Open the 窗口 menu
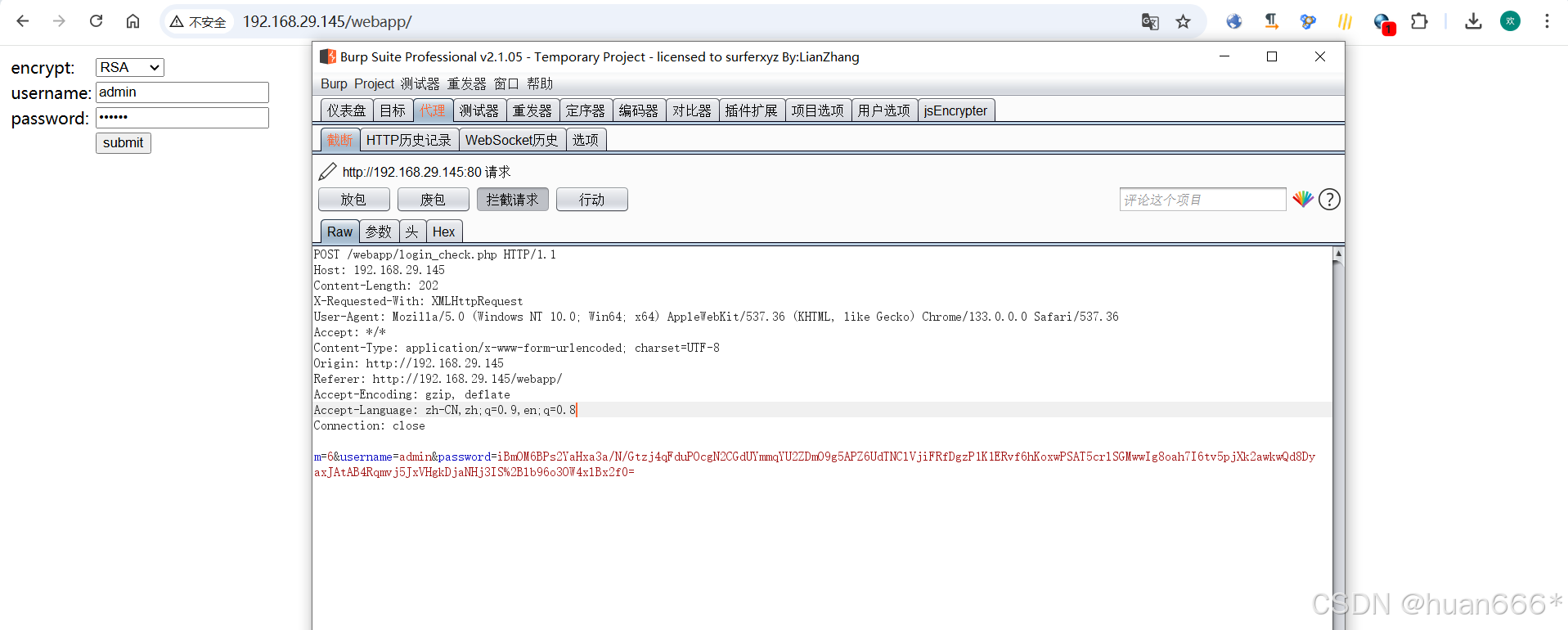 pyautogui.click(x=506, y=83)
